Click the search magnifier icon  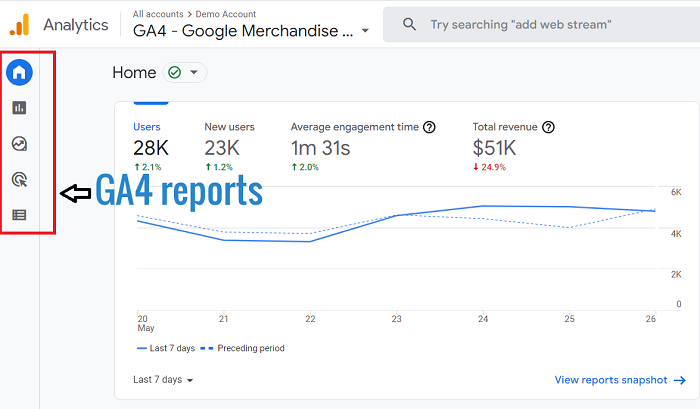(x=409, y=24)
